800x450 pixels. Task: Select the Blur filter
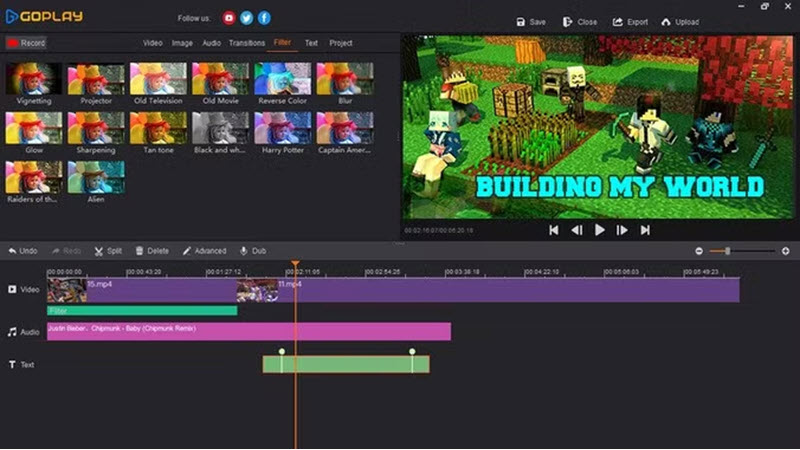(x=345, y=79)
